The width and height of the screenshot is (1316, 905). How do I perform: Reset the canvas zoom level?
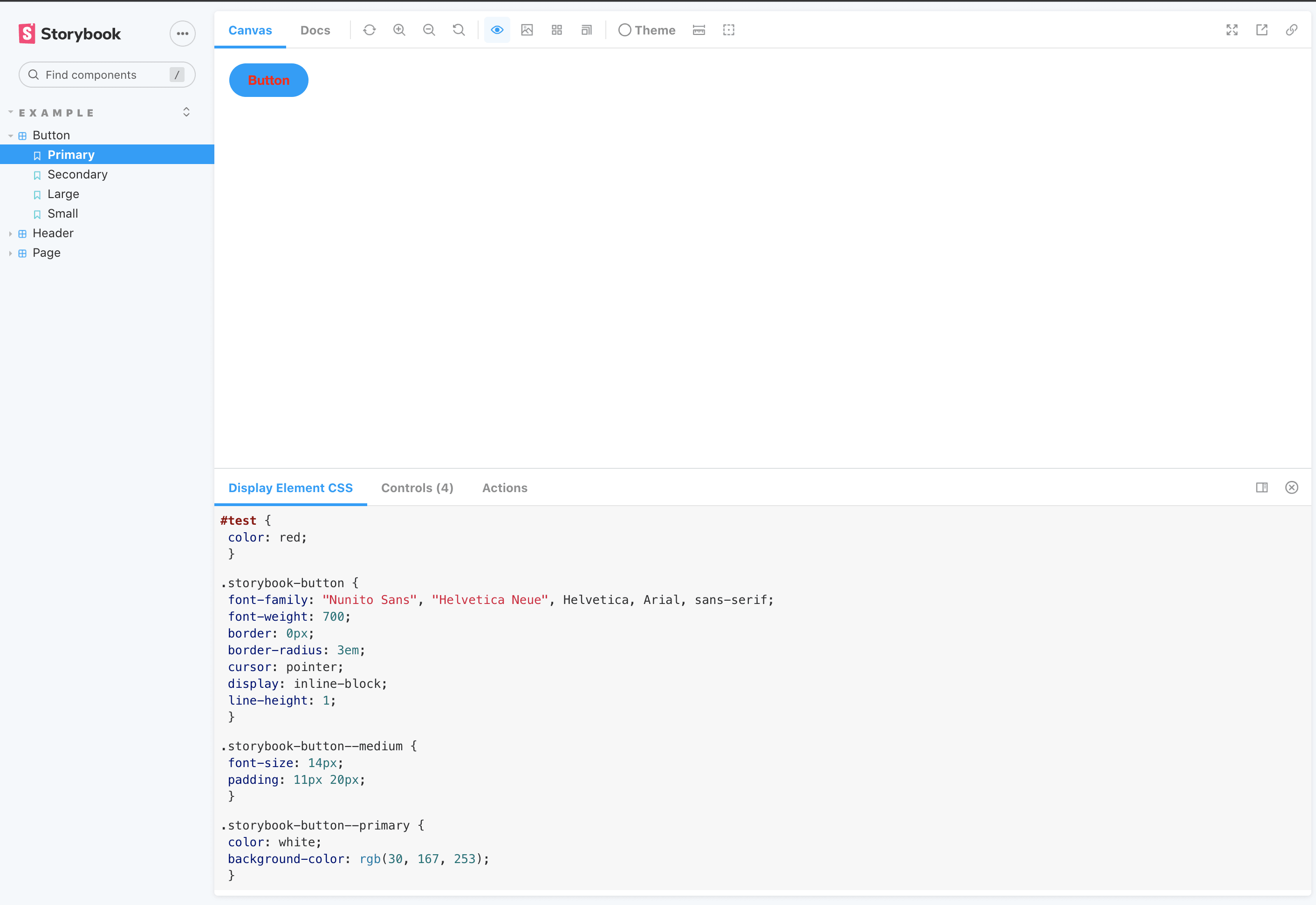(x=459, y=30)
